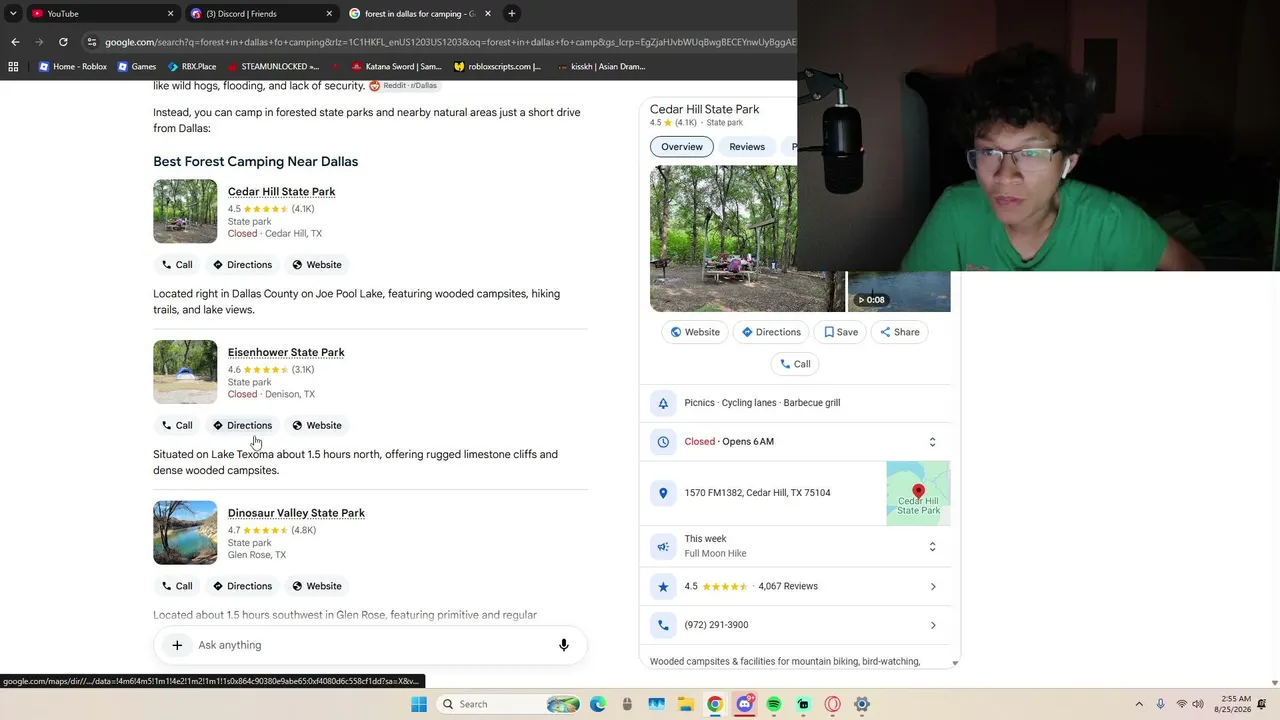Call Eisenhower State Park
Screen dimensions: 1280x720
point(177,425)
